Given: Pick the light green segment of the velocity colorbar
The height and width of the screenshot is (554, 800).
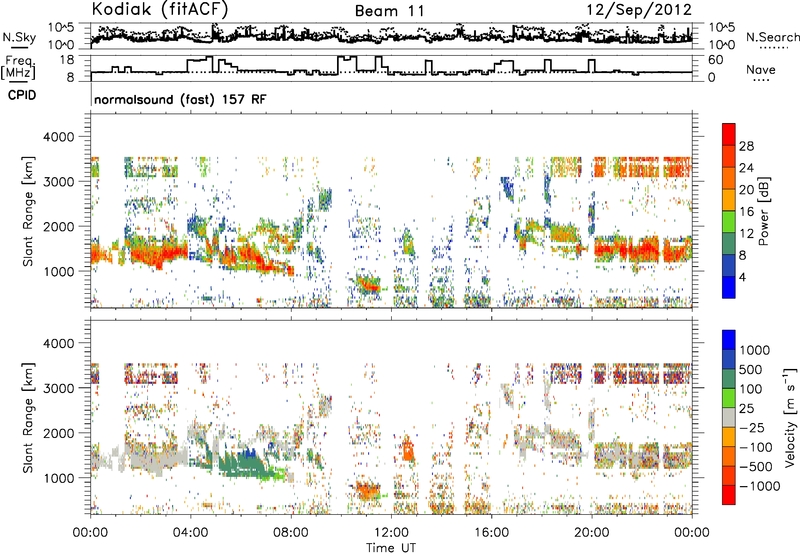Looking at the screenshot, I should (x=729, y=398).
